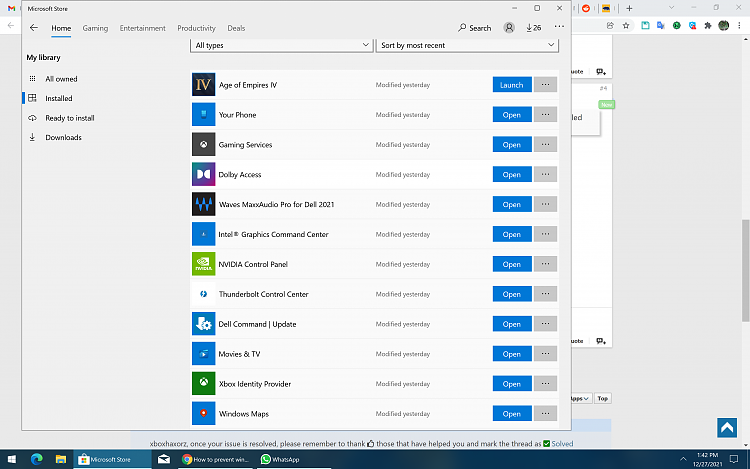Screen dimensions: 750x469
Task: Open Microsoft Edge from the taskbar
Action: 36,459
